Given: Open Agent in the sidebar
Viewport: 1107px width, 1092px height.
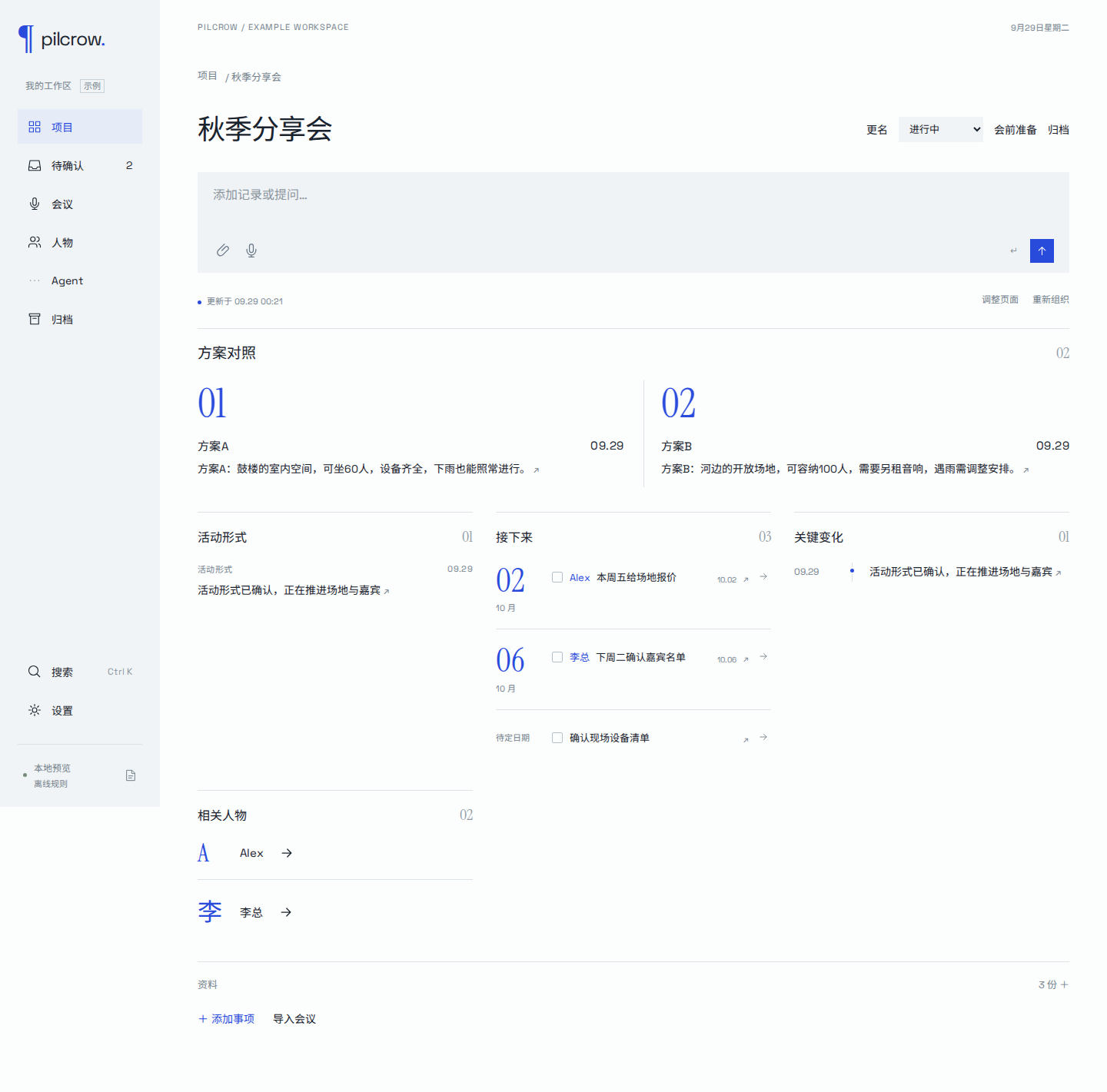Looking at the screenshot, I should click(x=80, y=280).
